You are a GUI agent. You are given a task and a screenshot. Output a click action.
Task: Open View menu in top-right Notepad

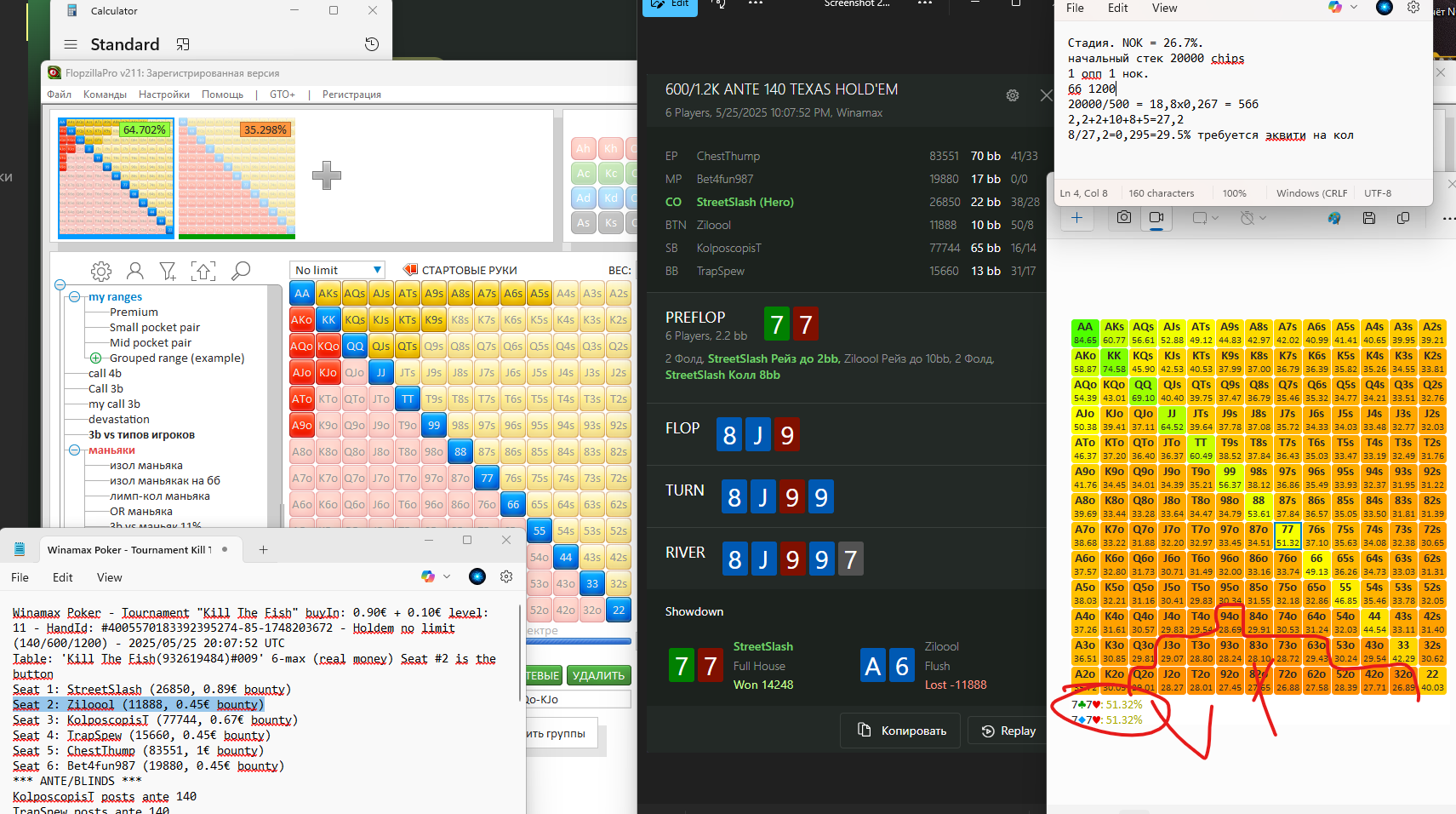1164,8
